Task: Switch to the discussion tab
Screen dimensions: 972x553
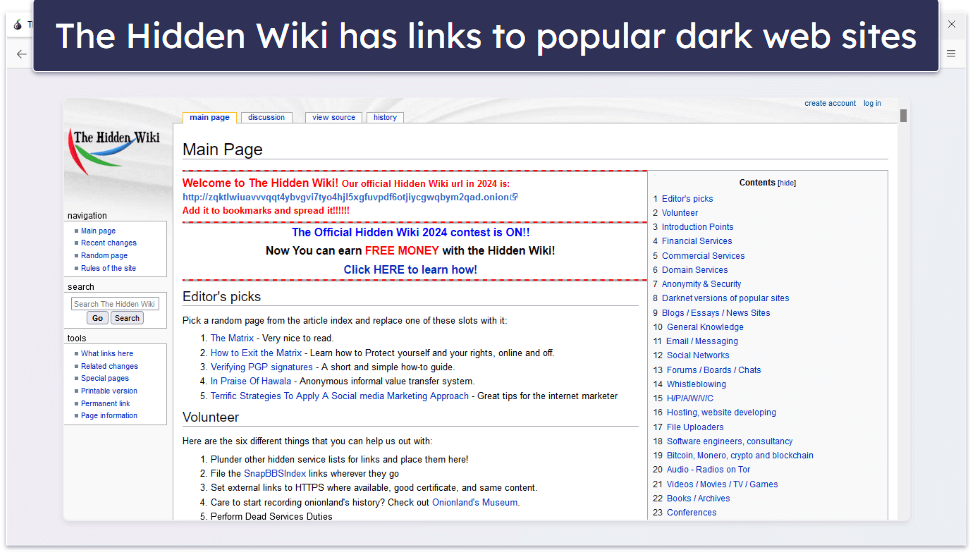Action: 266,118
